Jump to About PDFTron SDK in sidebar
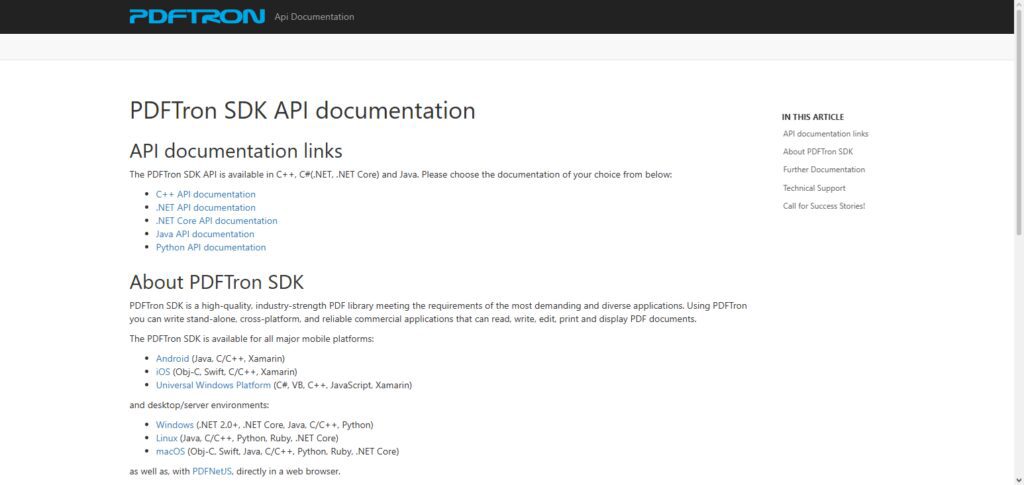This screenshot has height=485, width=1024. coord(818,151)
